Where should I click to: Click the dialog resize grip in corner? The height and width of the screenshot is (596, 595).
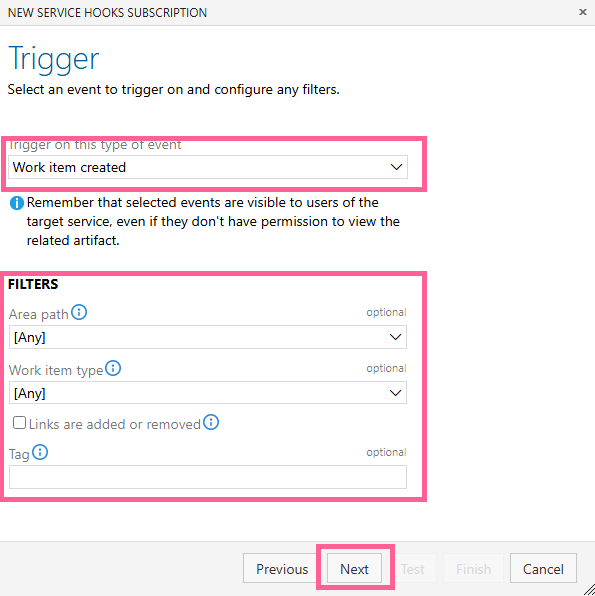pos(589,590)
